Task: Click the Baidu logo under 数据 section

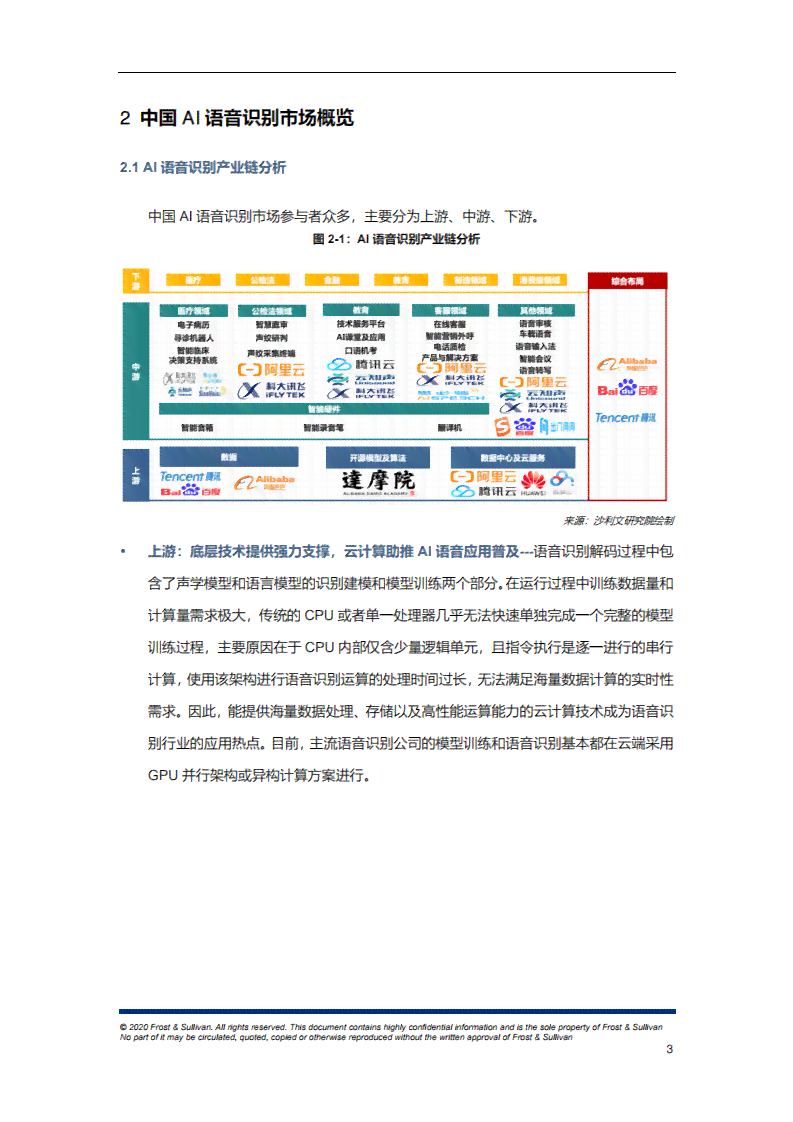Action: [190, 491]
